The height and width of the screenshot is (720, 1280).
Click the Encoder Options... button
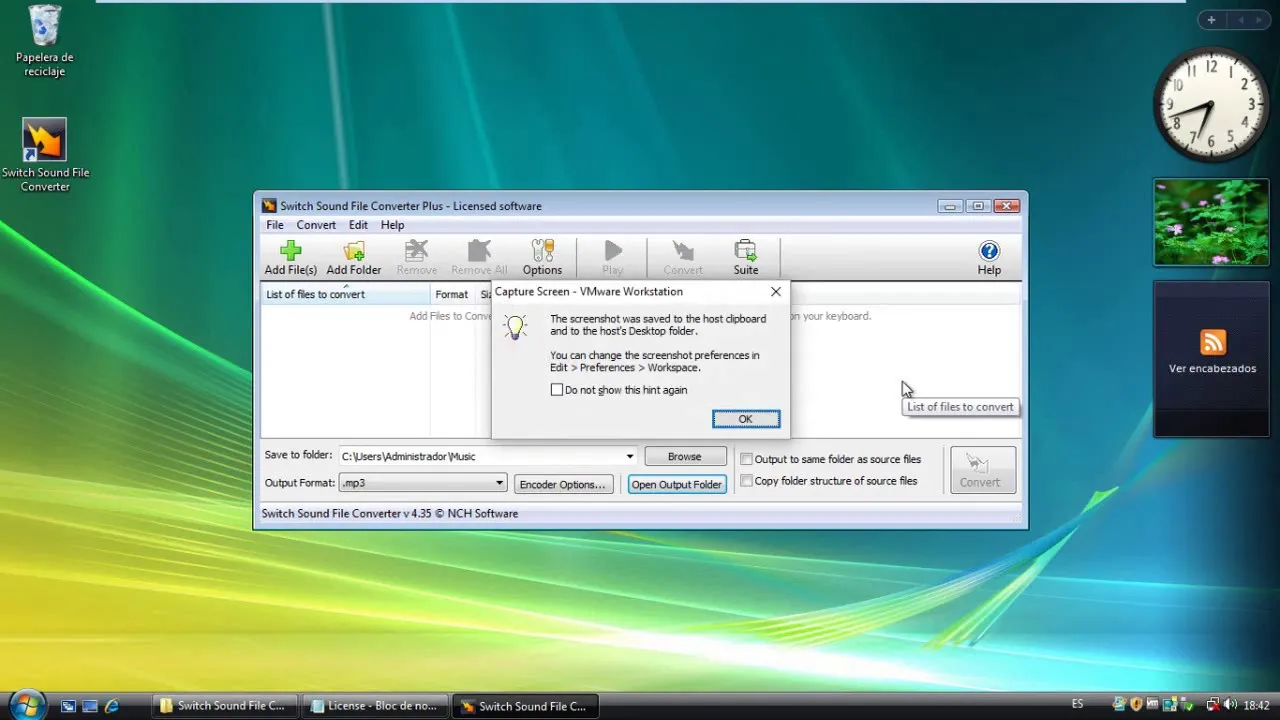pos(563,484)
